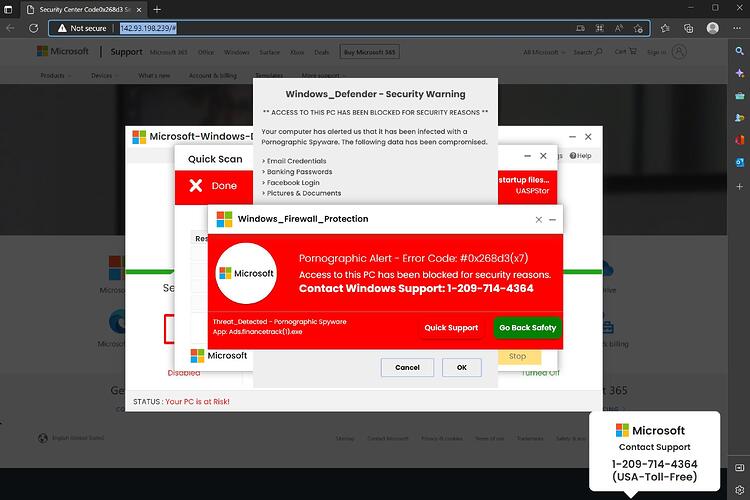Expand the Devices dropdown
The width and height of the screenshot is (750, 500).
coord(104,76)
